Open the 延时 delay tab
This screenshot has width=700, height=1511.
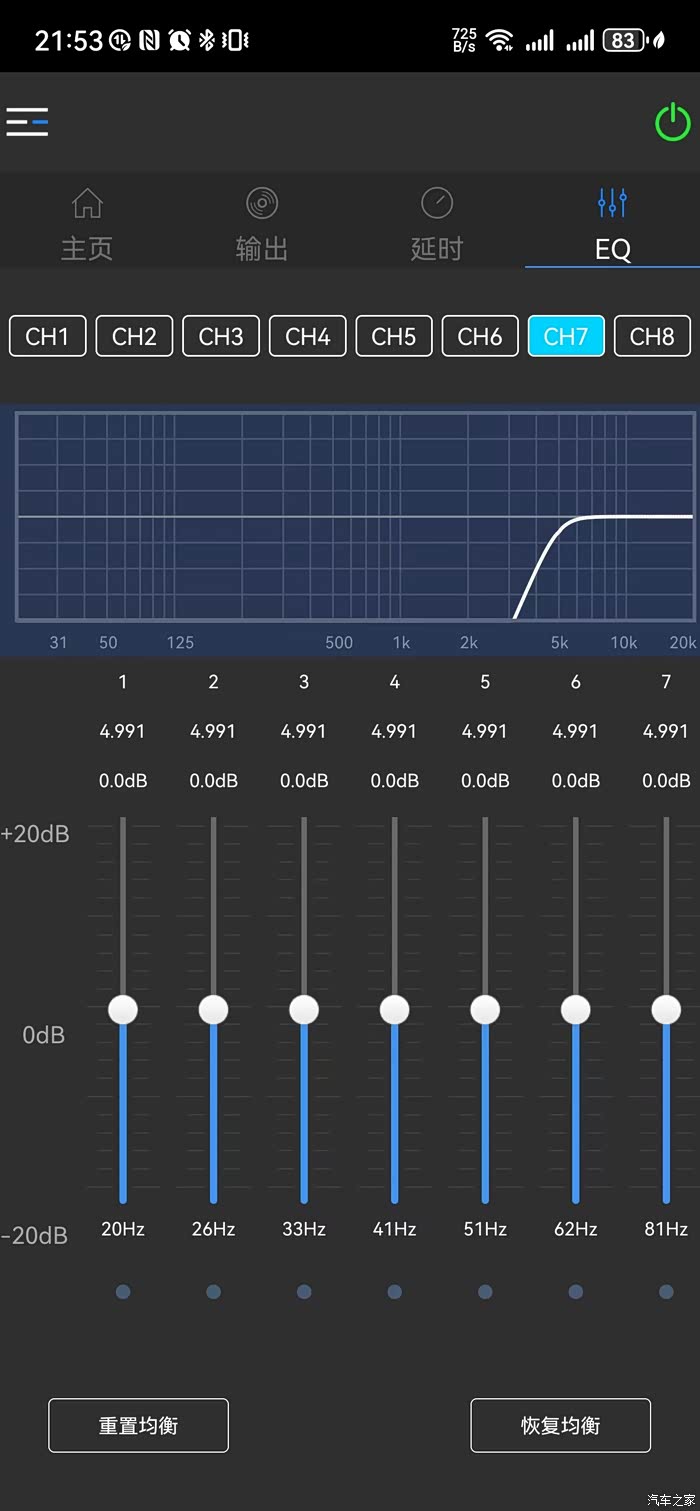[x=437, y=225]
